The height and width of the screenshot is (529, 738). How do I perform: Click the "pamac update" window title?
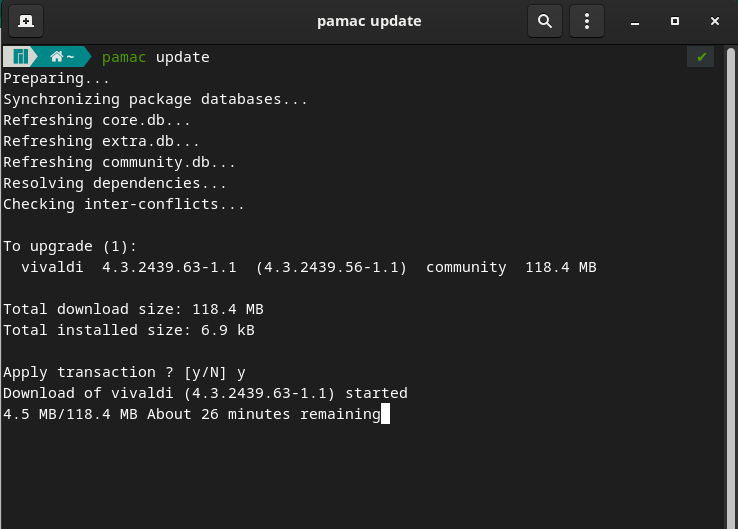(x=369, y=21)
